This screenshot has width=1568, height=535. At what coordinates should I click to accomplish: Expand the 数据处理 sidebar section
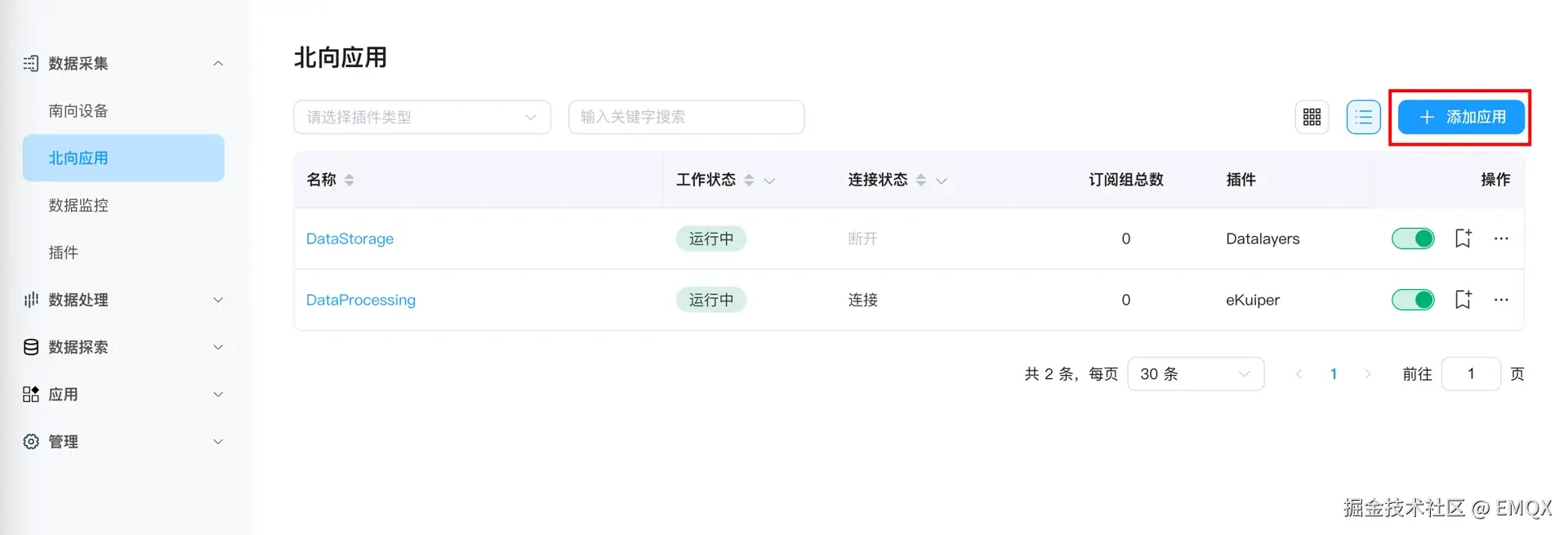pos(122,300)
